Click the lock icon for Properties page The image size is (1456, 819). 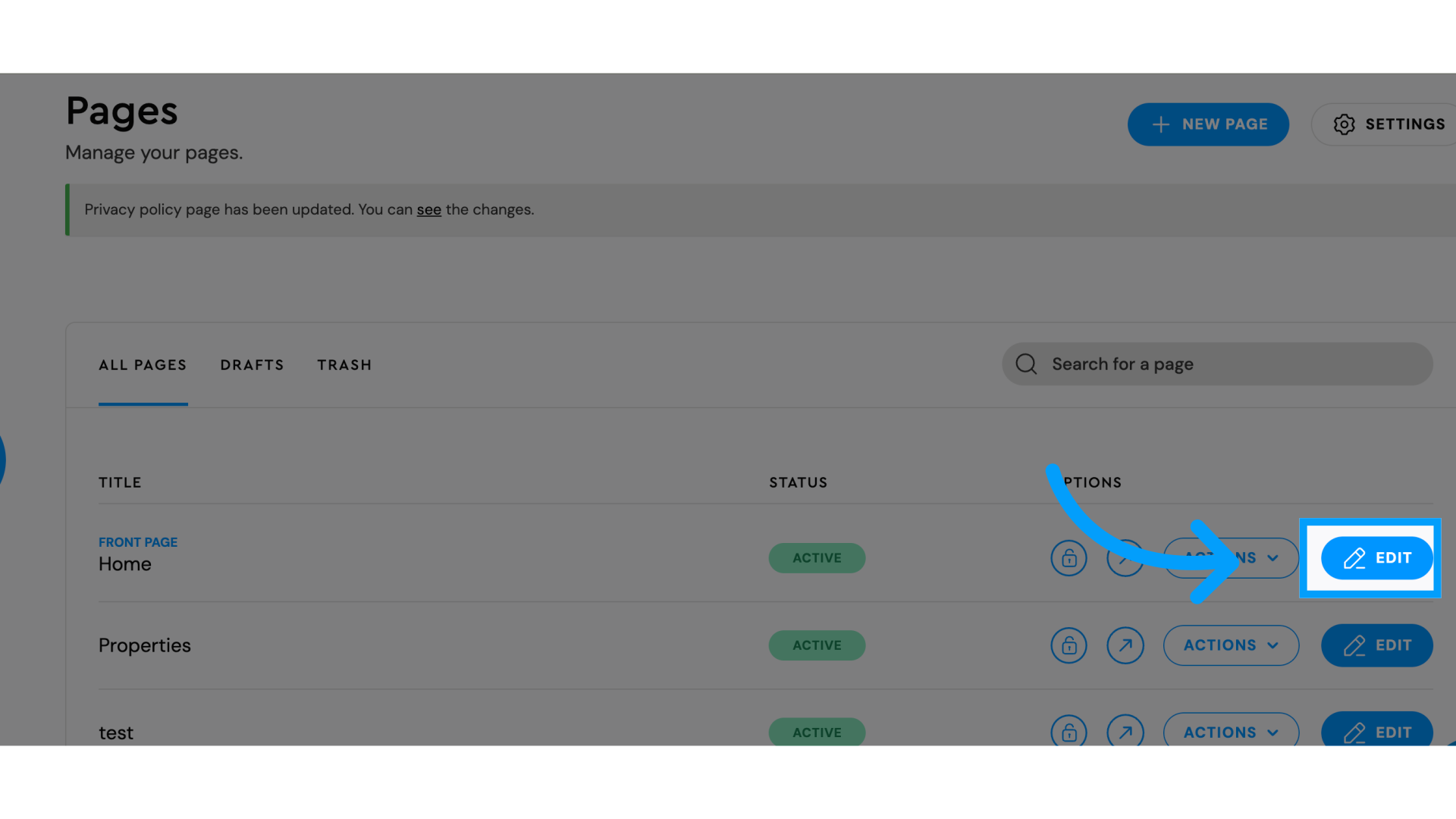point(1069,645)
